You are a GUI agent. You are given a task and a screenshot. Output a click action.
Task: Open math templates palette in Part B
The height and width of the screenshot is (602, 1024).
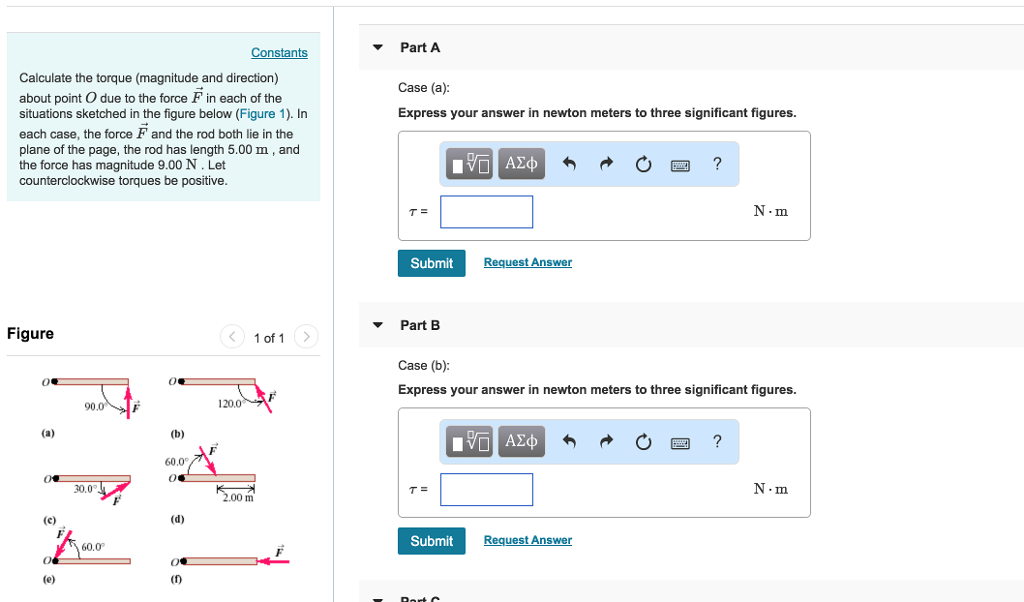(468, 441)
